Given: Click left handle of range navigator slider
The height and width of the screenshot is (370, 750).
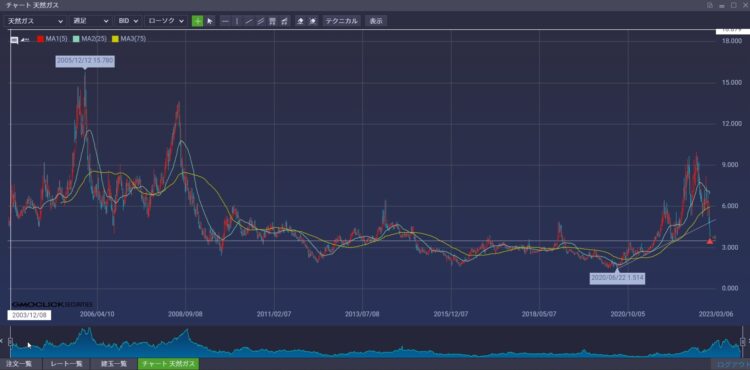Looking at the screenshot, I should (x=10, y=342).
